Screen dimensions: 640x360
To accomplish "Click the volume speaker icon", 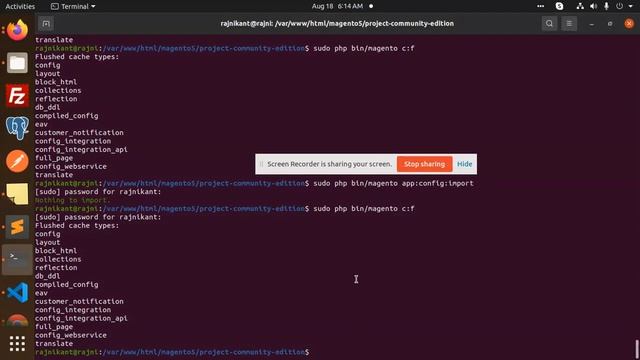I will tap(593, 6).
